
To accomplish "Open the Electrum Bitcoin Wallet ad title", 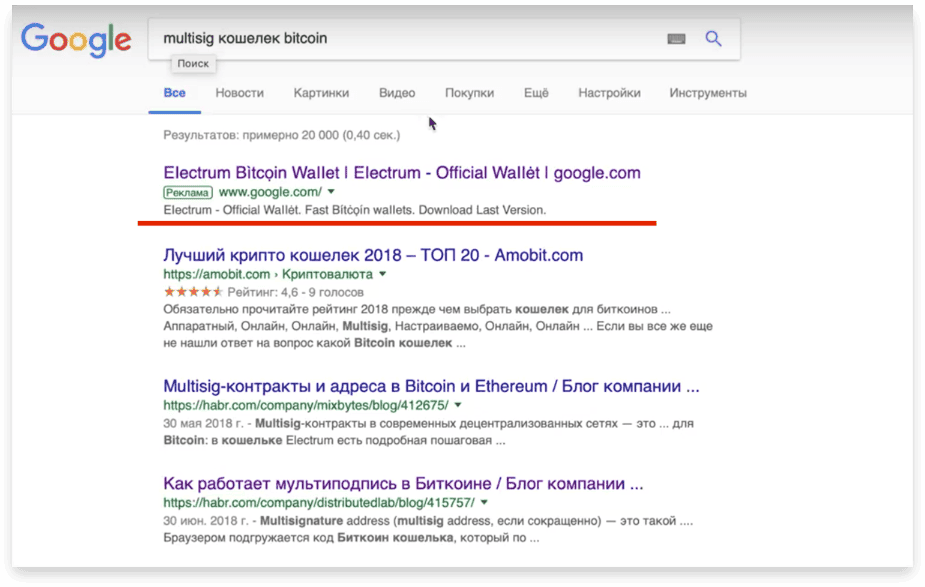I will tap(402, 173).
